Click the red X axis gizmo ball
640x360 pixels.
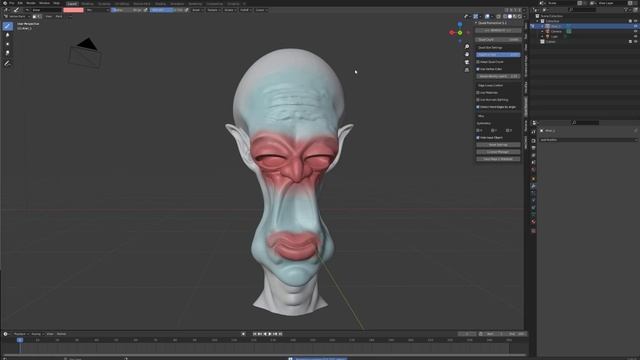pyautogui.click(x=452, y=33)
